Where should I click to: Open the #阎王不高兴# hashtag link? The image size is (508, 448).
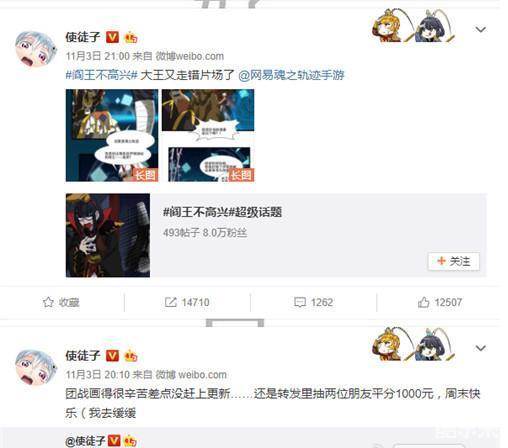[102, 75]
